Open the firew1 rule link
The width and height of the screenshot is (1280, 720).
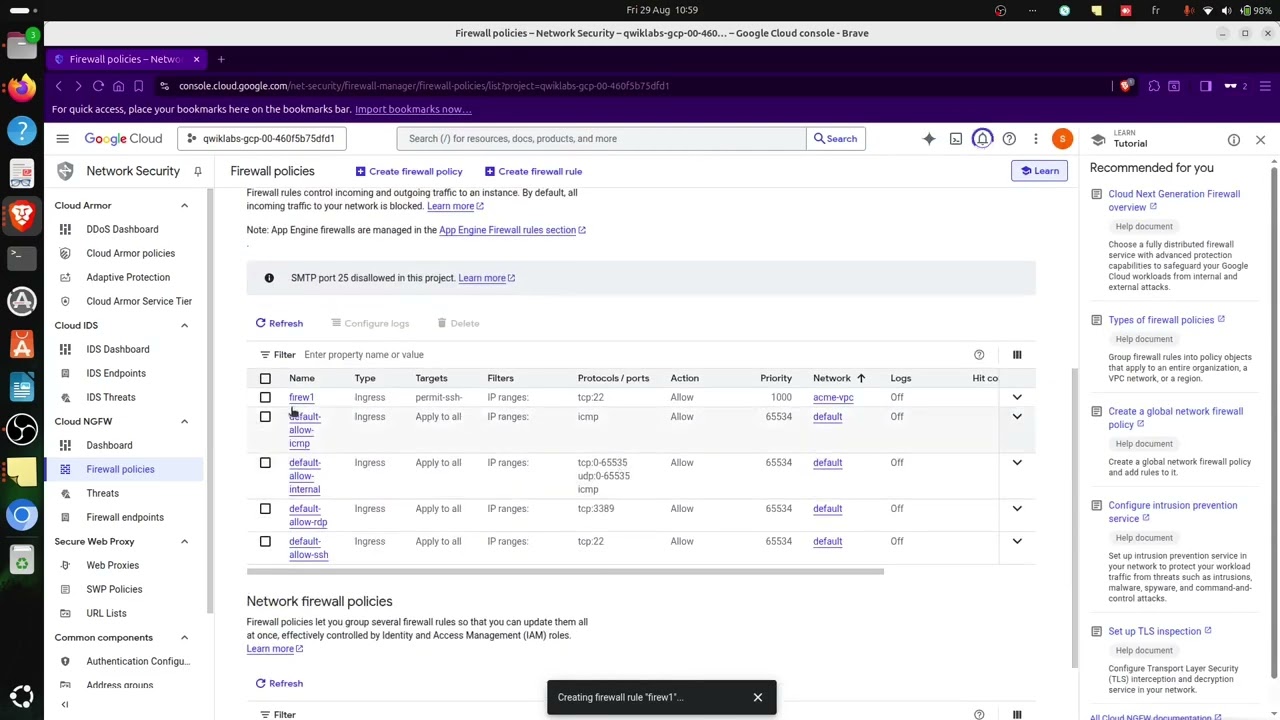coord(301,398)
